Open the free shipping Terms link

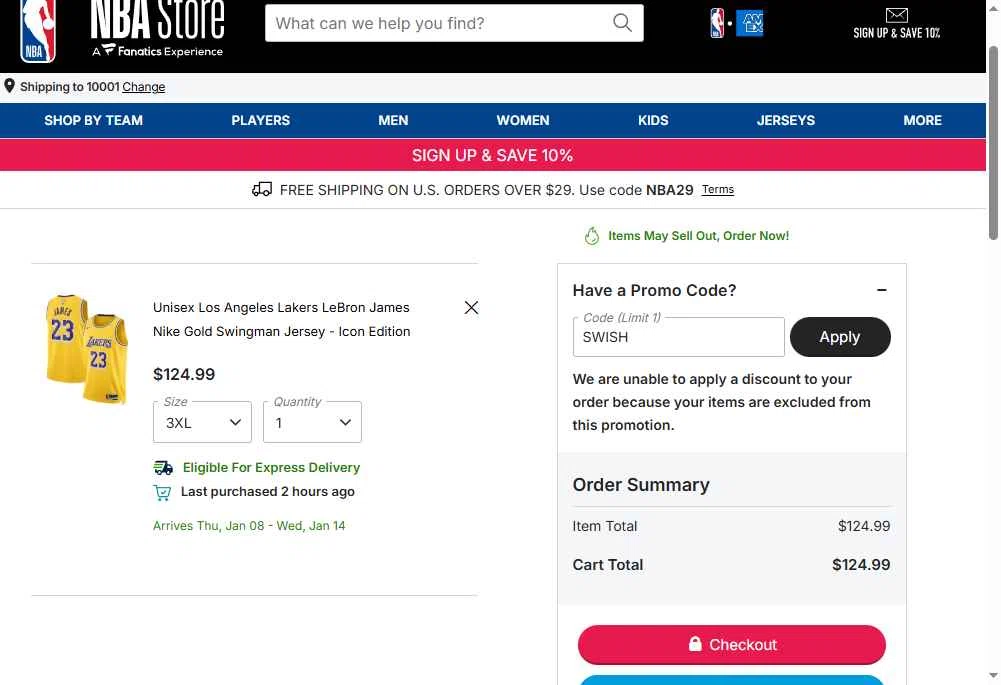point(718,190)
